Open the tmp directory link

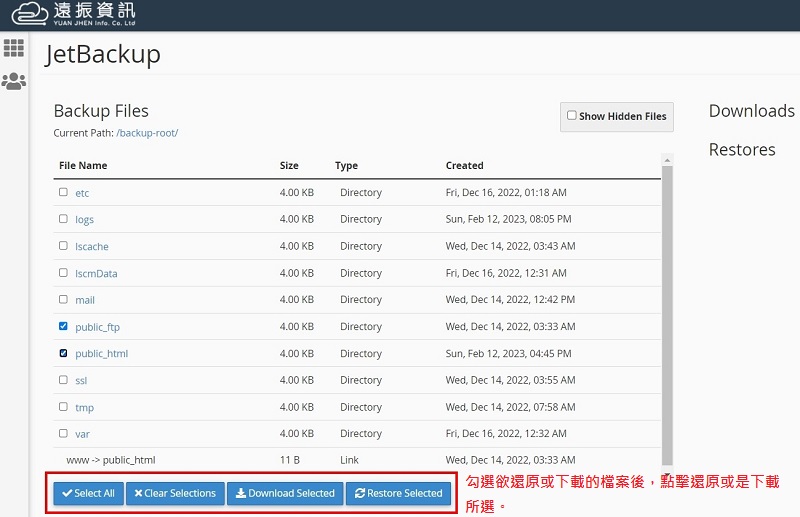click(x=84, y=408)
